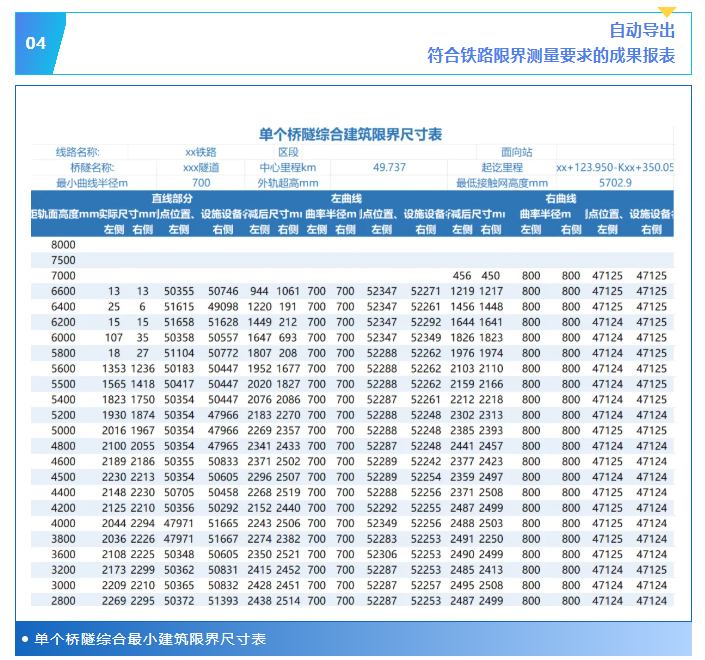Select the 直线部分 column group header
Image resolution: width=705 pixels, height=660 pixels.
172,198
